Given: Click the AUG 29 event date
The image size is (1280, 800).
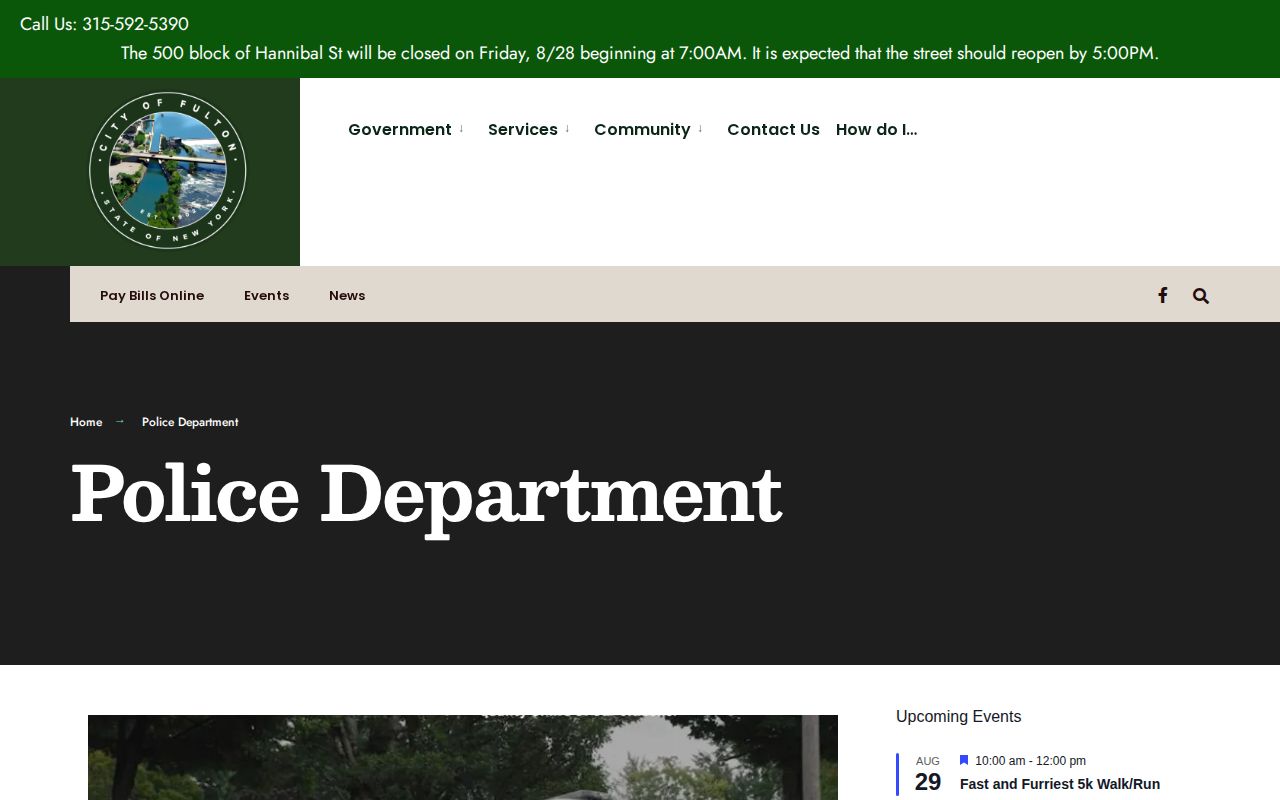Looking at the screenshot, I should point(928,775).
